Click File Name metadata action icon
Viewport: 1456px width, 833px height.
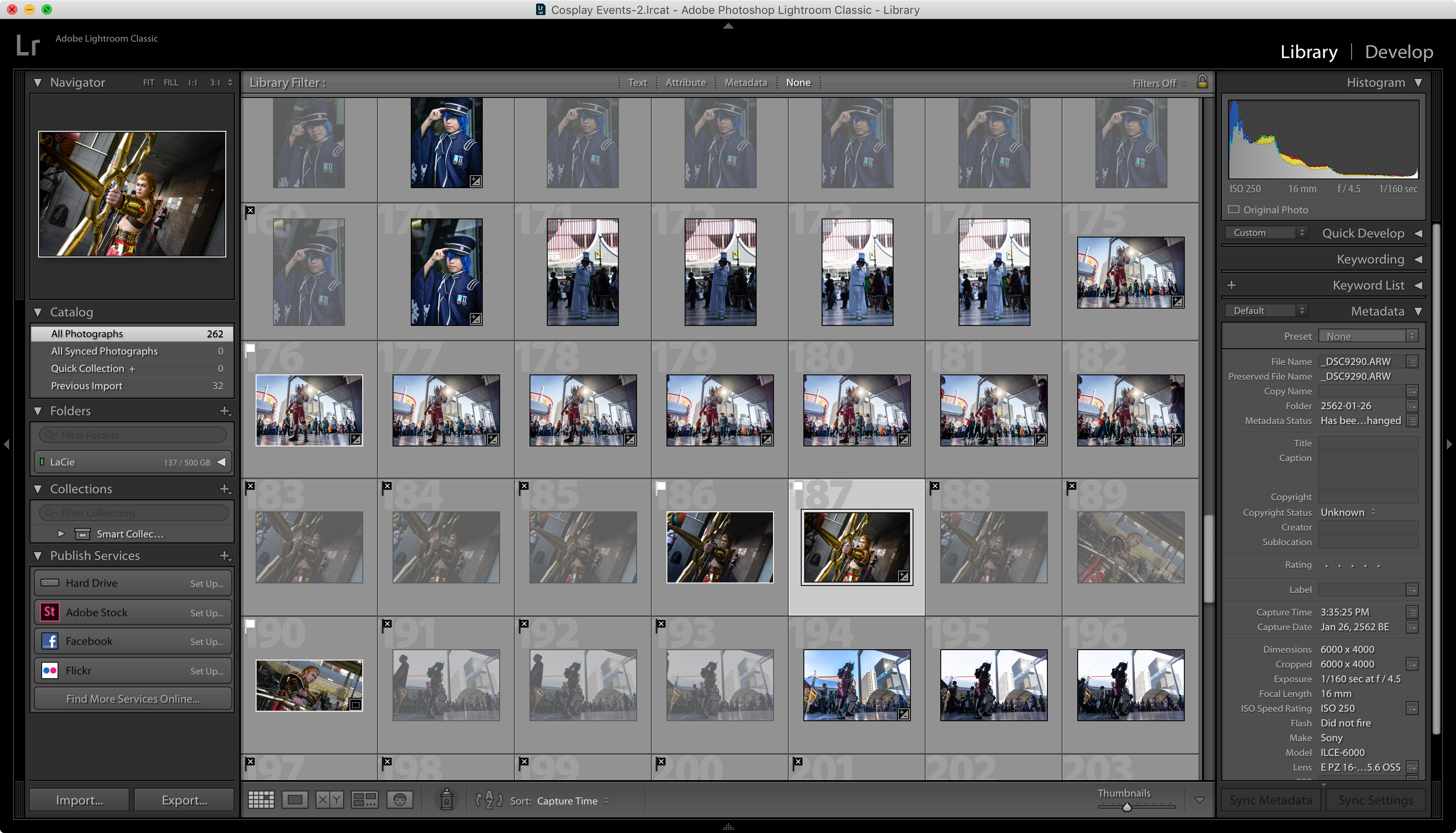[x=1412, y=361]
